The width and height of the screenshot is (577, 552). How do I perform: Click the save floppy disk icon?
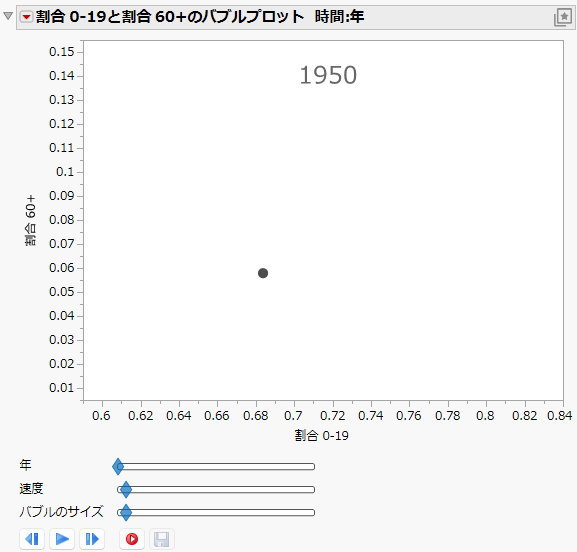pos(162,539)
